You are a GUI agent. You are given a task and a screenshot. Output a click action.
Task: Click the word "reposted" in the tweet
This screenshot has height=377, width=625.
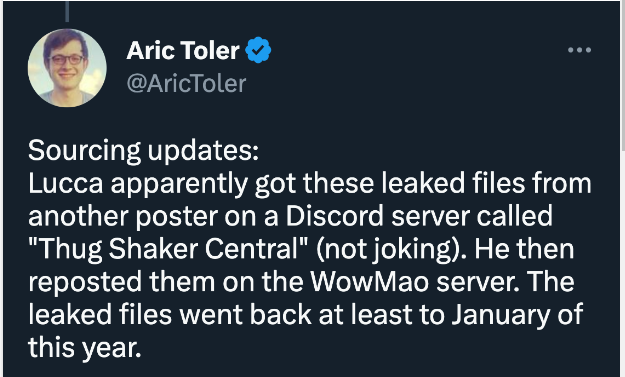click(x=85, y=282)
